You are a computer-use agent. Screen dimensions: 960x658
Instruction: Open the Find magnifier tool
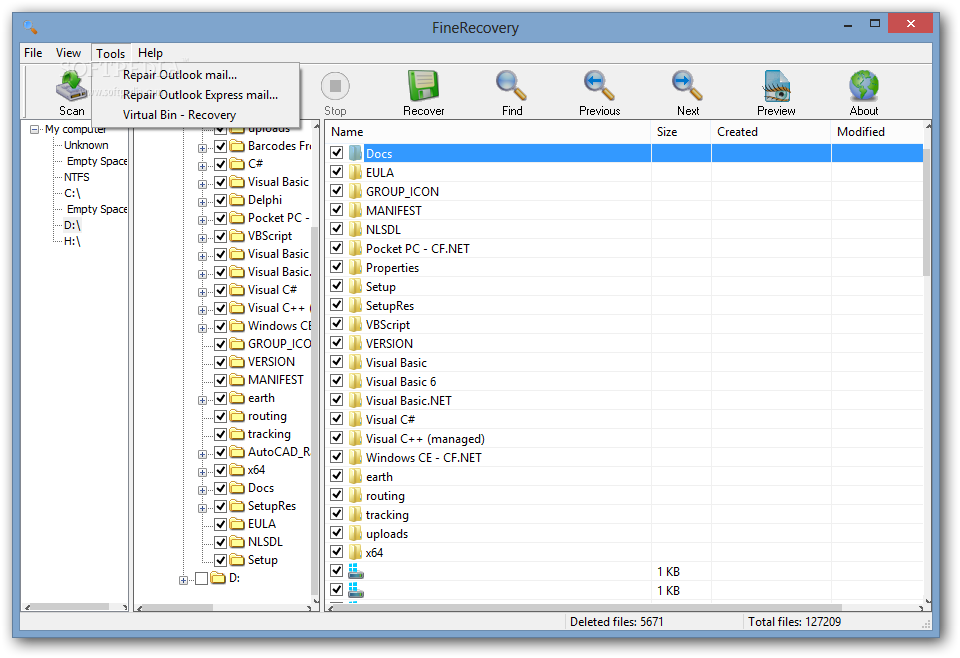click(511, 85)
